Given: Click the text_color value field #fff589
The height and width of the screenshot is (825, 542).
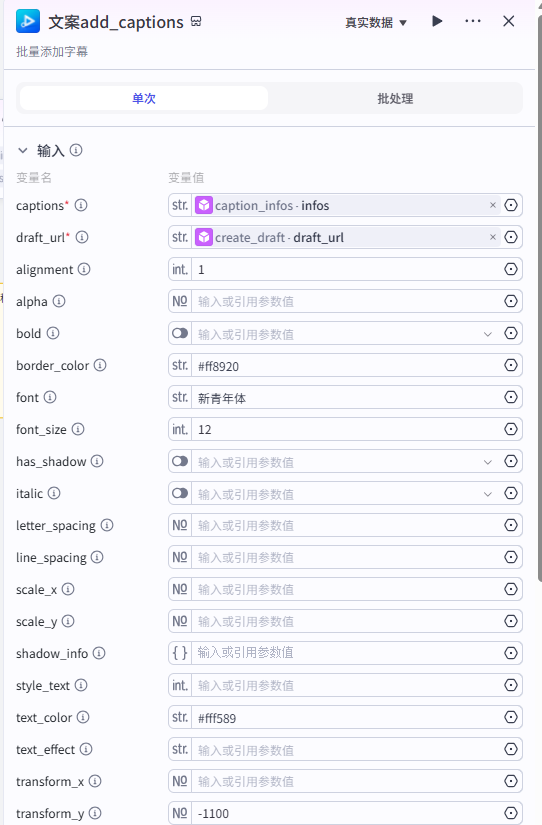Looking at the screenshot, I should [x=346, y=718].
